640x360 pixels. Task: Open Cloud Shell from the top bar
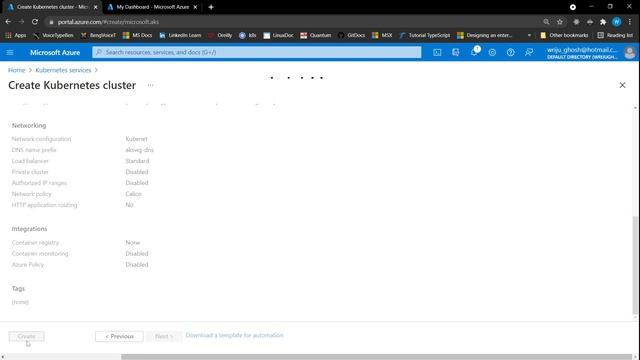[437, 52]
